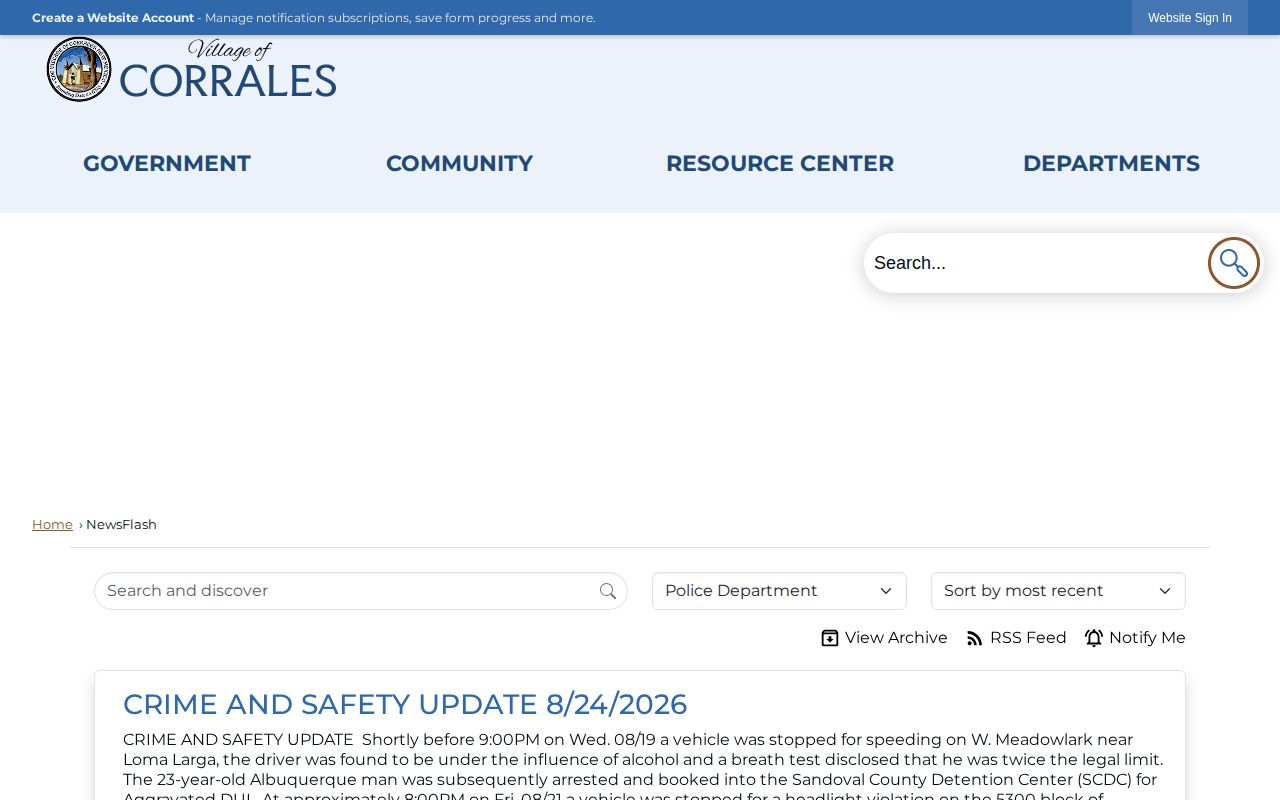Open the Sort by most recent dropdown

tap(1058, 591)
